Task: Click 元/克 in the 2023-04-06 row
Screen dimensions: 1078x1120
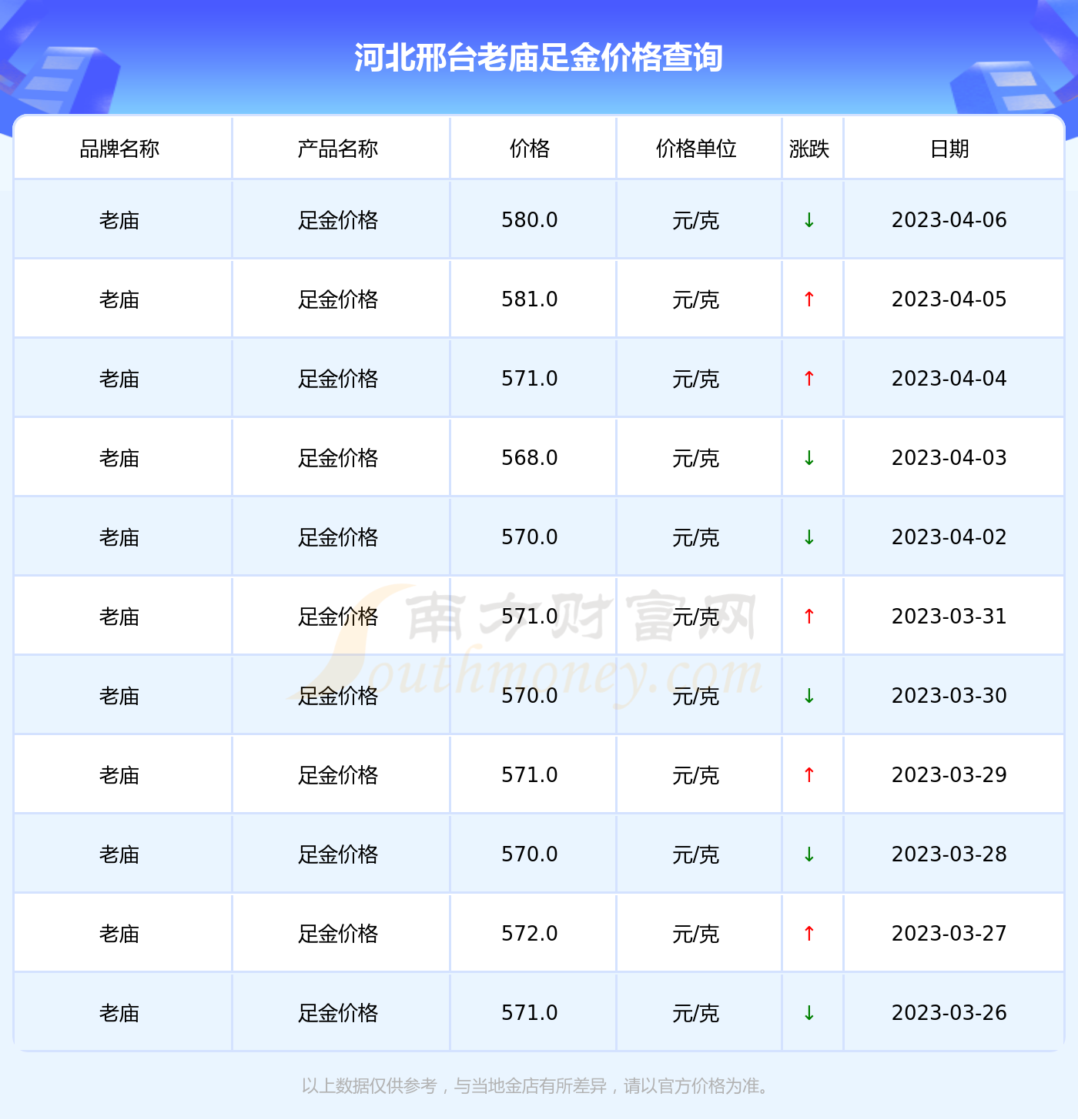Action: (x=696, y=220)
